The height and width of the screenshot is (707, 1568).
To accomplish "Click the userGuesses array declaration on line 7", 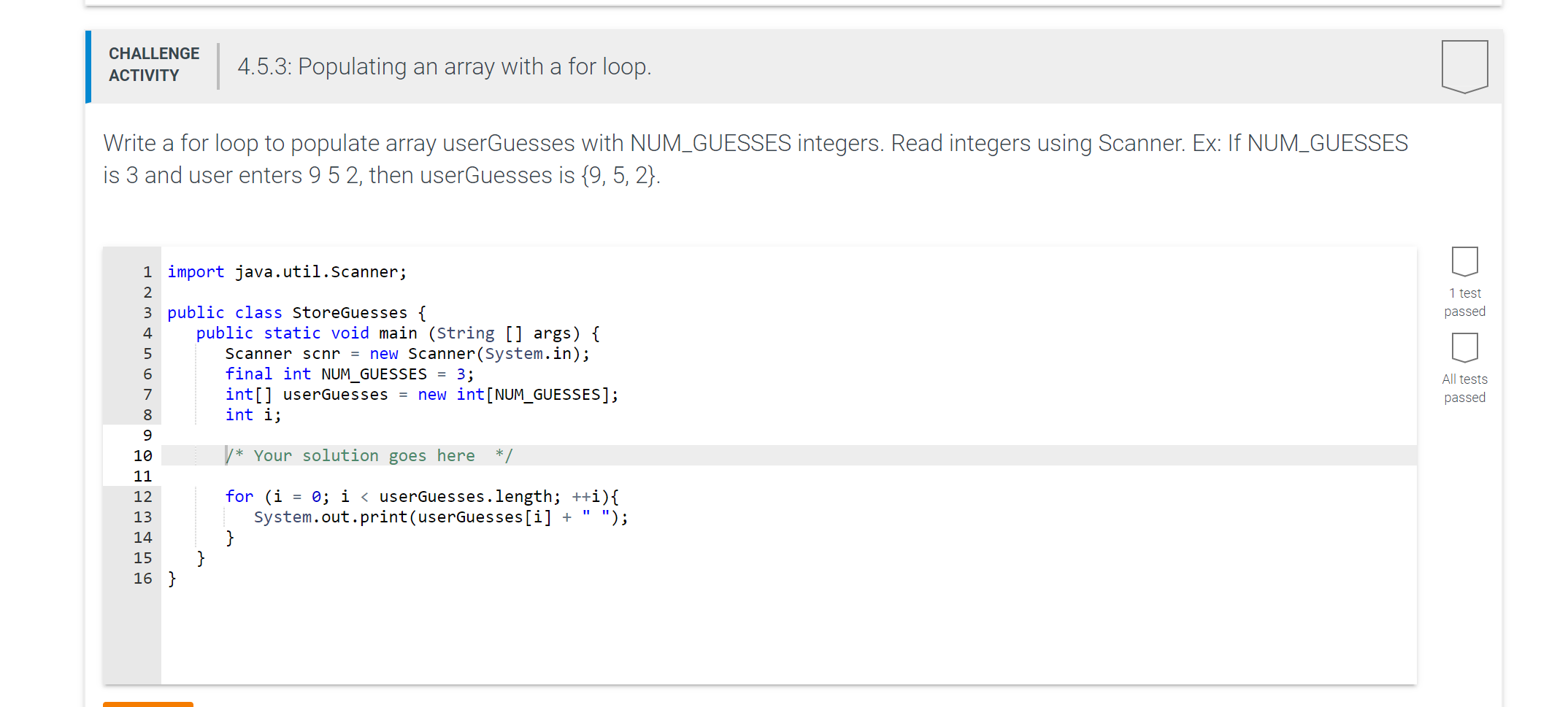I will click(420, 394).
